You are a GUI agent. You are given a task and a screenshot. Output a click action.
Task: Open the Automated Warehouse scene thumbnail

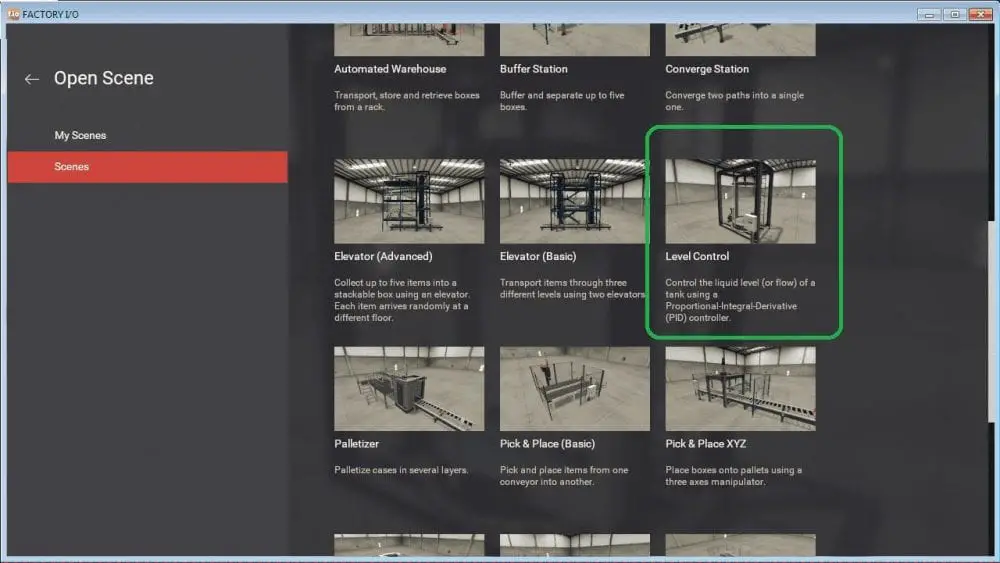[x=409, y=40]
